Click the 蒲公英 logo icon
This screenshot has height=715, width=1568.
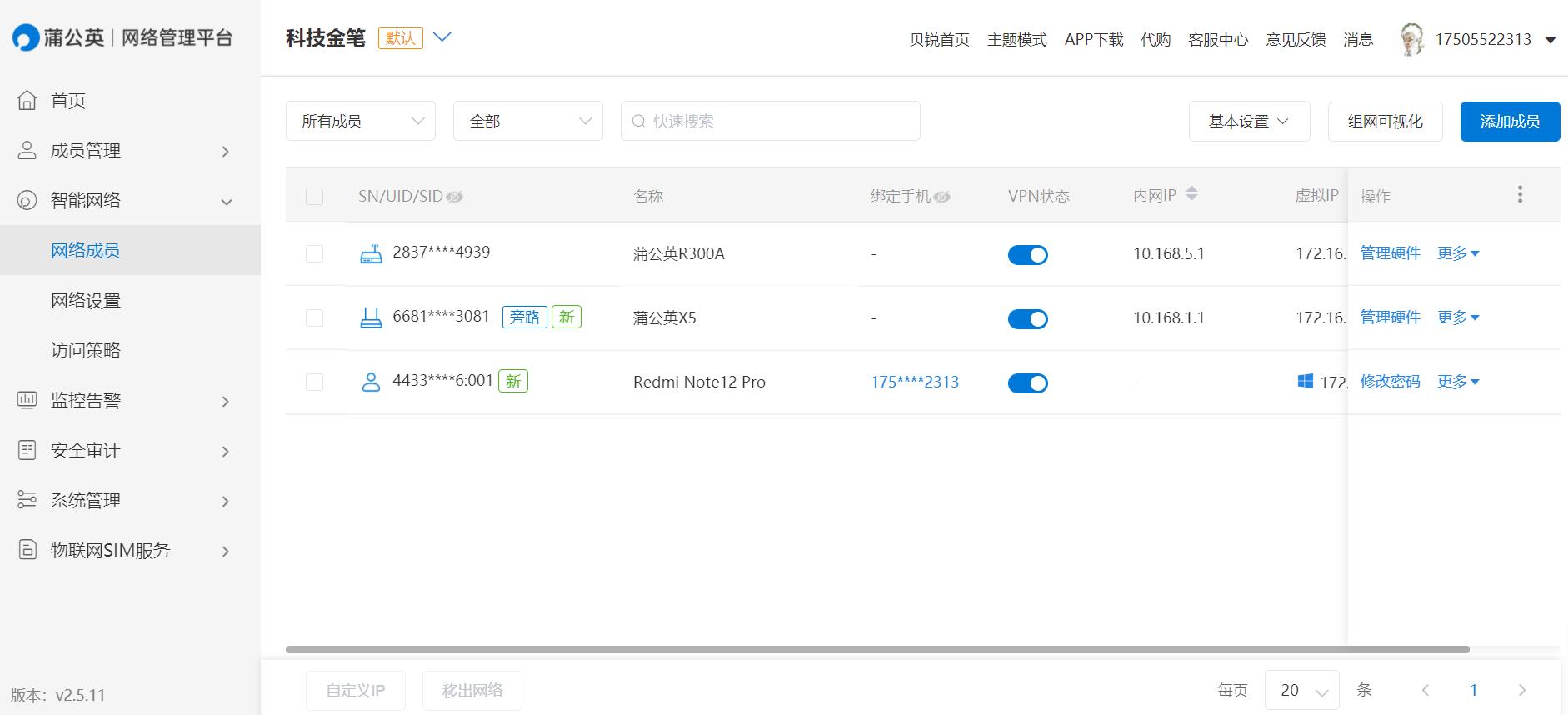point(26,37)
